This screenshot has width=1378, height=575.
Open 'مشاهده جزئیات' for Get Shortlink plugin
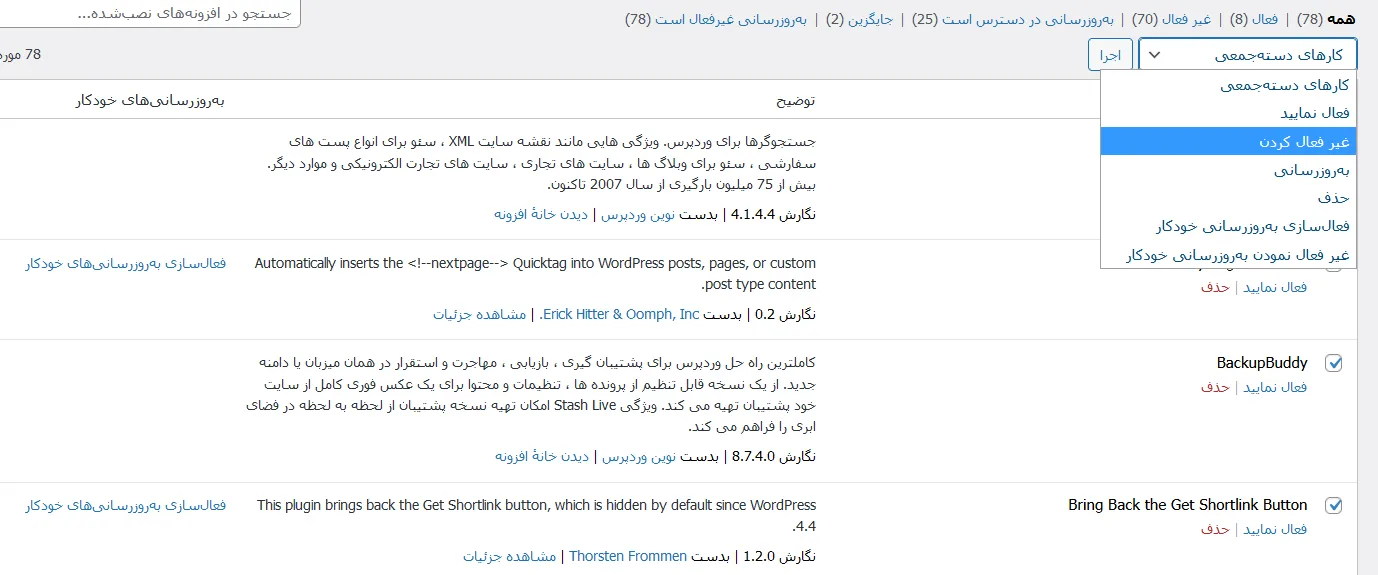coord(509,556)
